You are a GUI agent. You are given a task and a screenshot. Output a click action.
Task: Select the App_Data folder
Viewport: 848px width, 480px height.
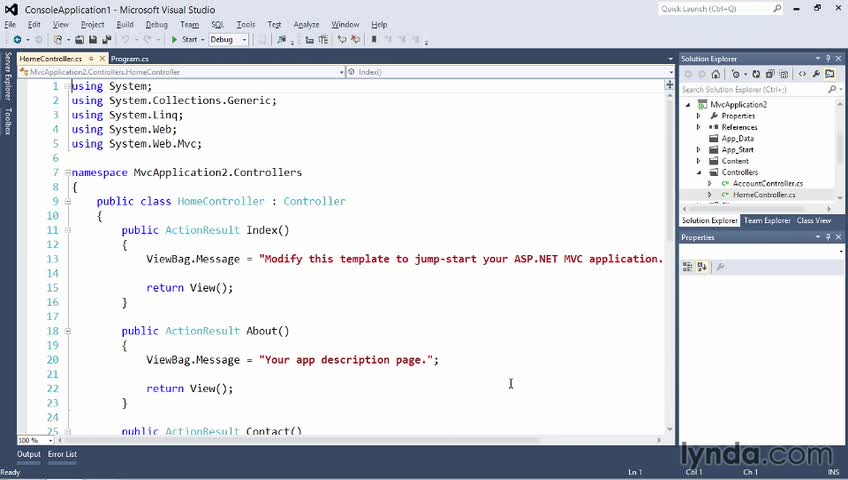737,138
